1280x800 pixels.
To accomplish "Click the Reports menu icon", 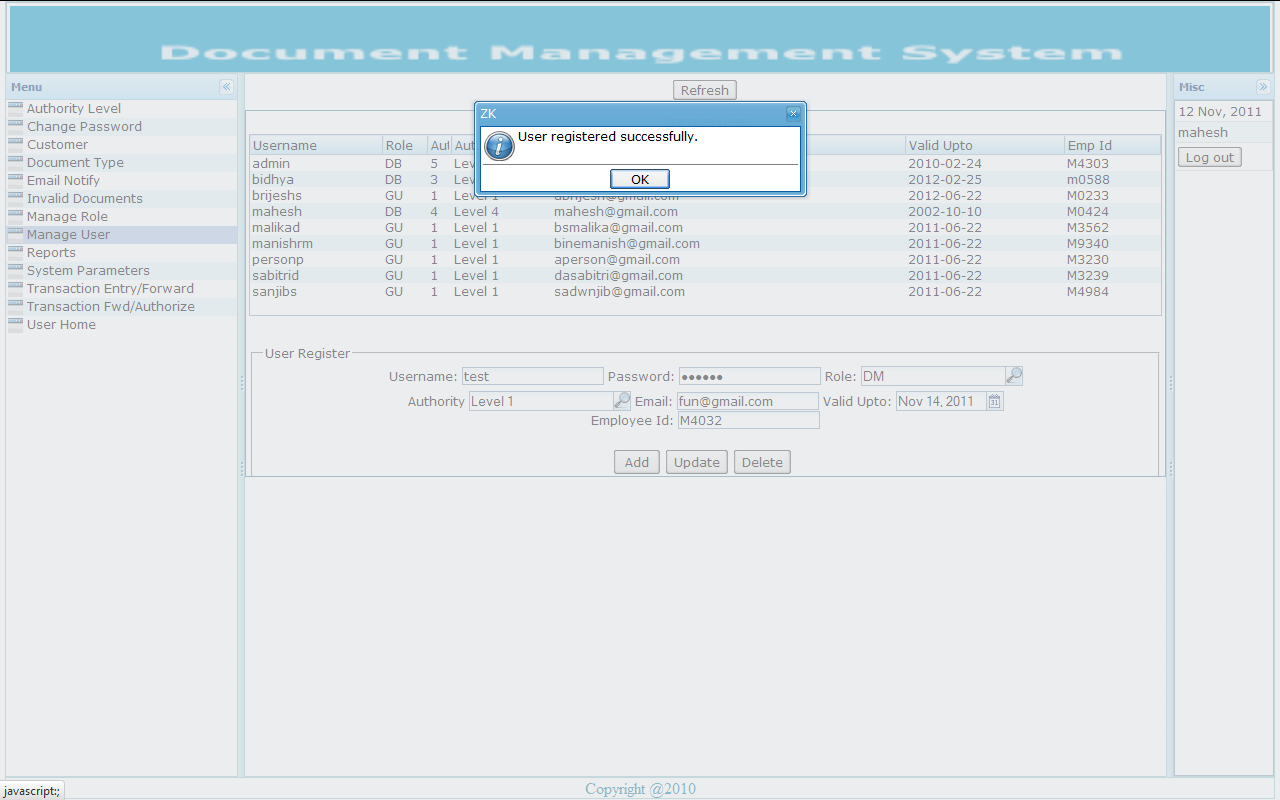I will pyautogui.click(x=15, y=252).
